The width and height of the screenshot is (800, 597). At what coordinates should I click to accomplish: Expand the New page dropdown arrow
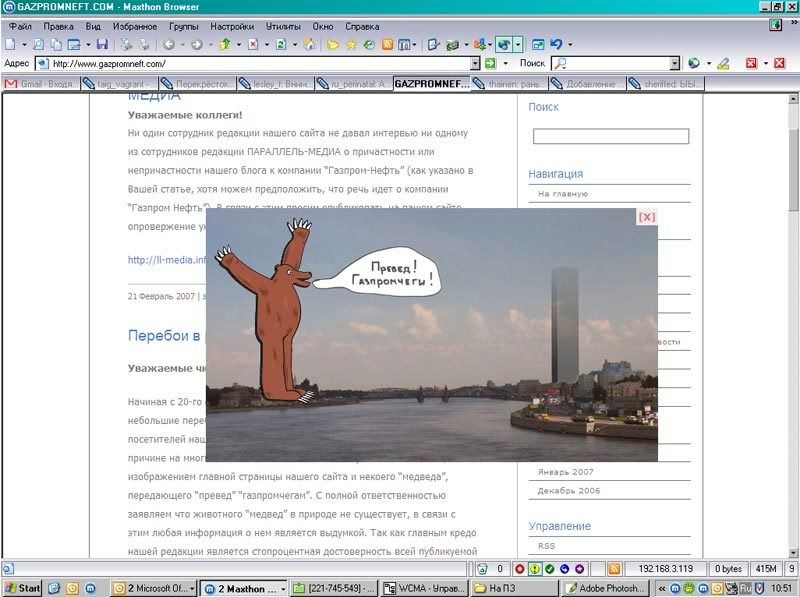pos(23,45)
